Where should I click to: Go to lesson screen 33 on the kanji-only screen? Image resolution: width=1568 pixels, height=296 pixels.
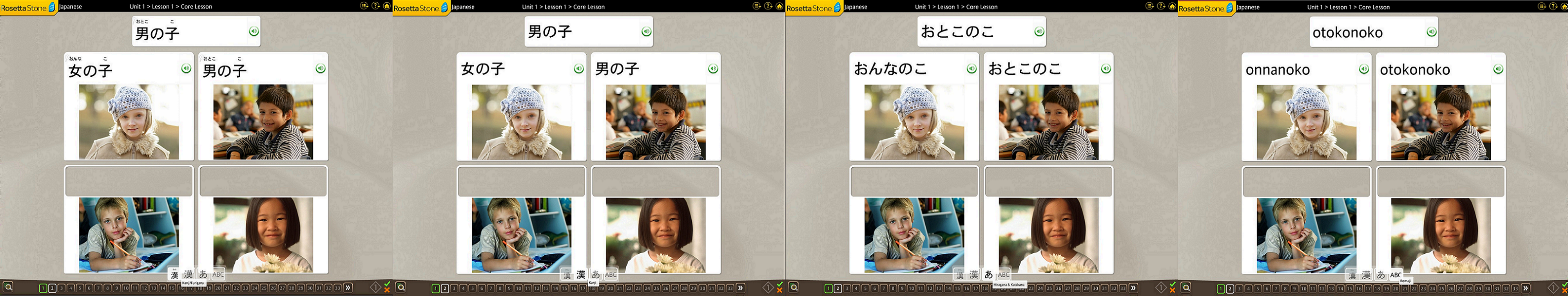pos(730,288)
